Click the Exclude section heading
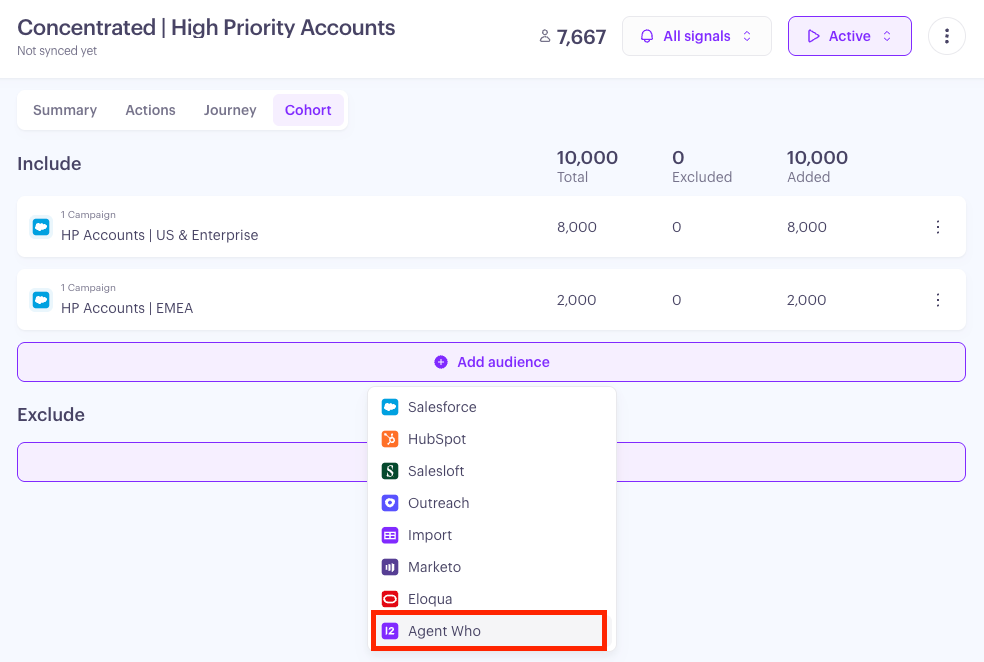Screen dimensions: 984x662 pyautogui.click(x=51, y=415)
